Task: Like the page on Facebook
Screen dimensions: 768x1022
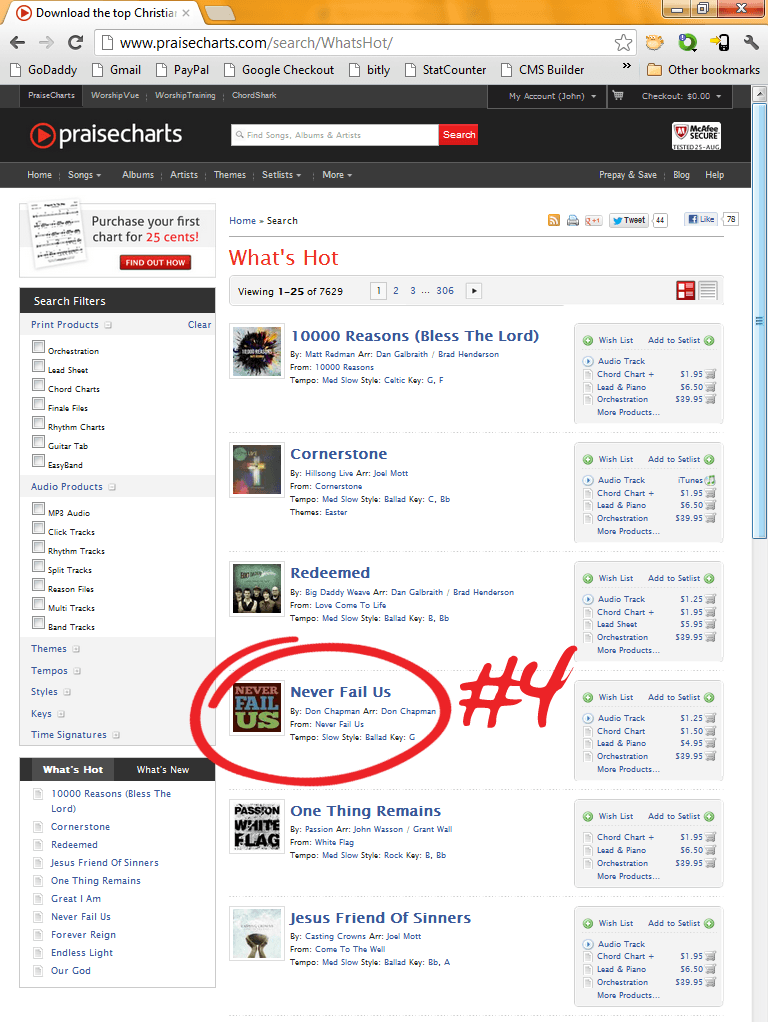Action: pos(701,220)
